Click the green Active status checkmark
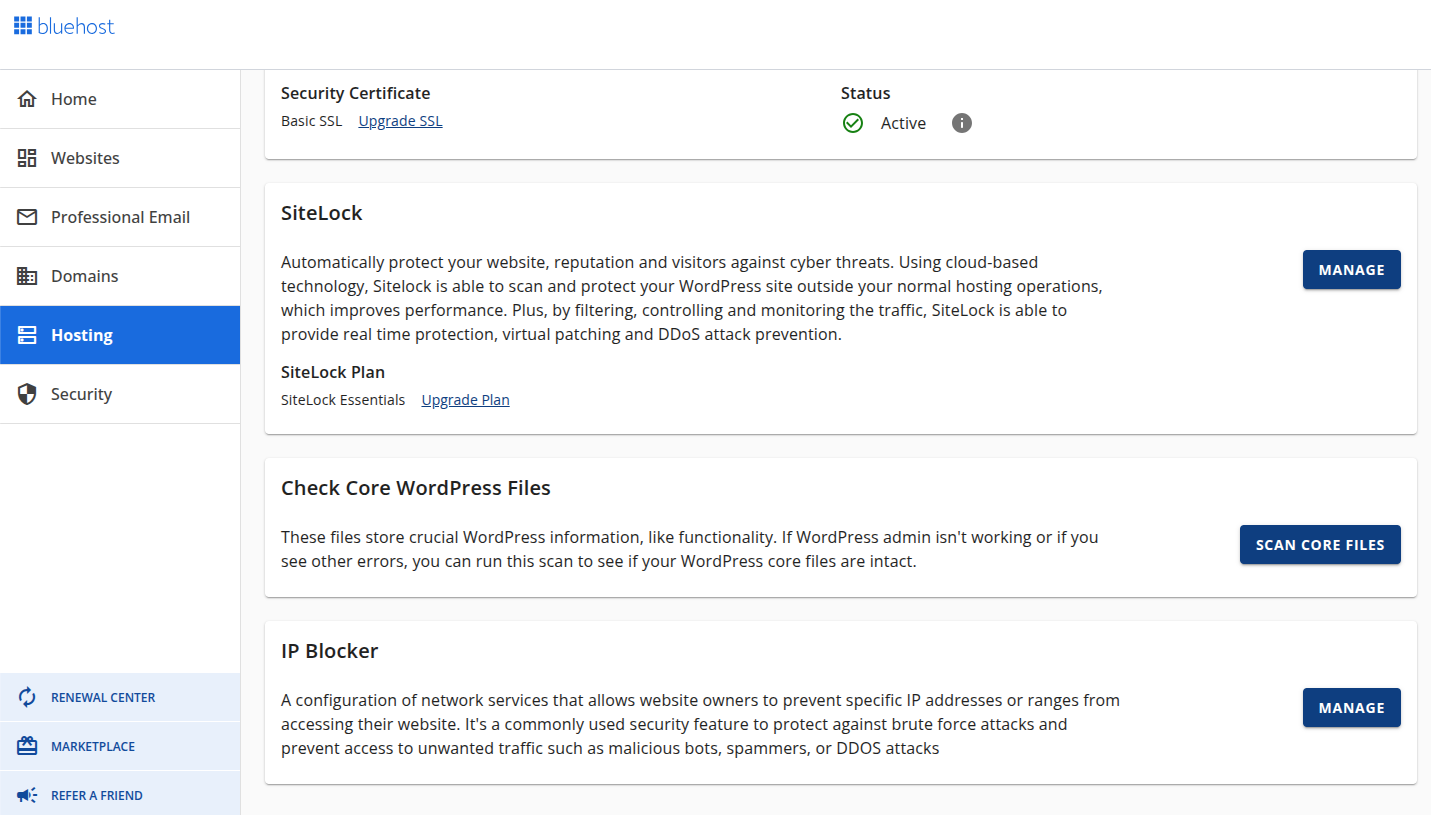The image size is (1431, 815). [x=853, y=123]
